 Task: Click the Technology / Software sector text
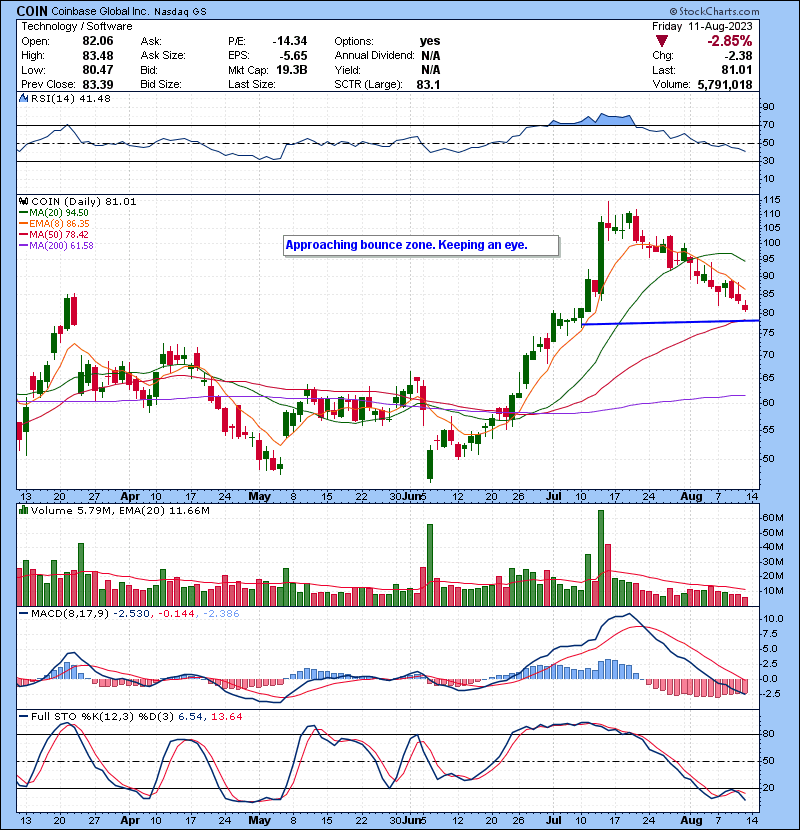pyautogui.click(x=77, y=26)
